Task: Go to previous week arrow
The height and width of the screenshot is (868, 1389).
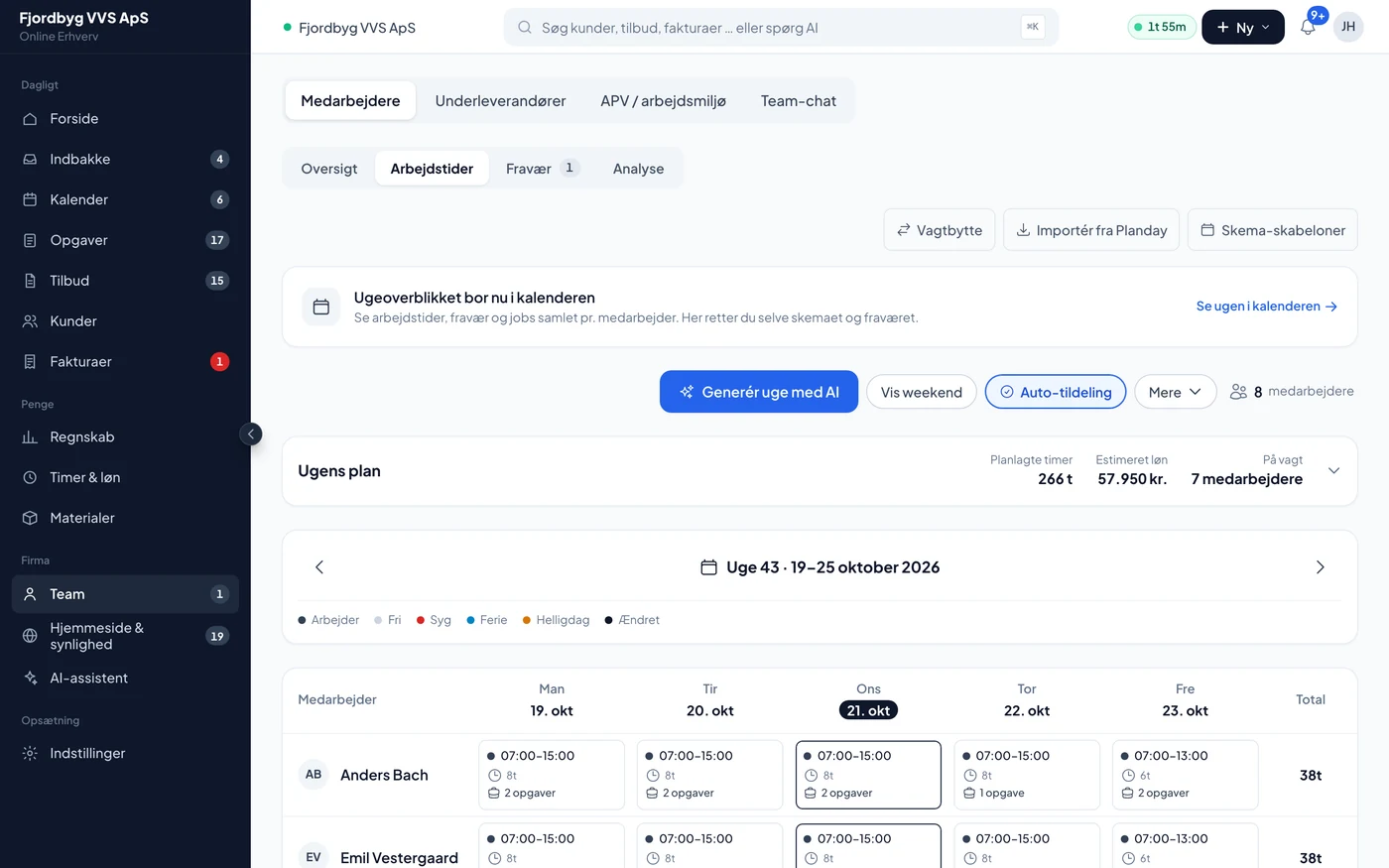Action: click(x=319, y=567)
